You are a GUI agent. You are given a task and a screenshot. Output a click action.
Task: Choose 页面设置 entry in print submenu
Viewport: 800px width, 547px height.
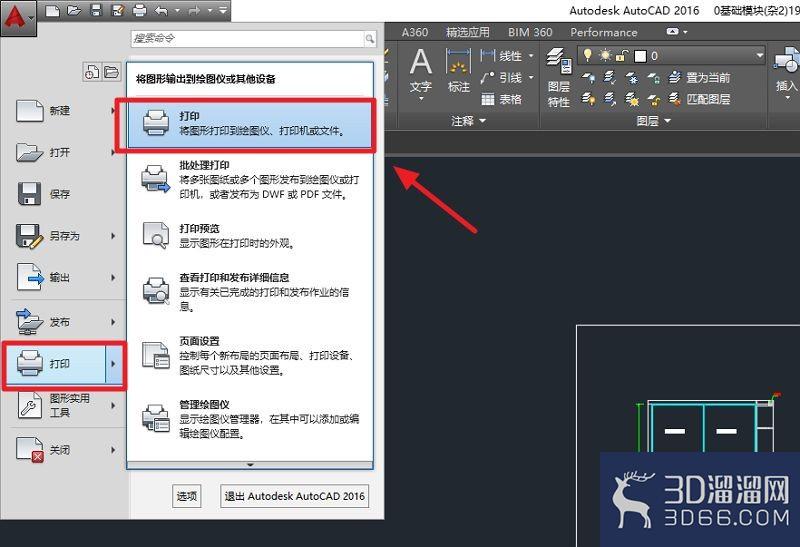click(x=250, y=355)
